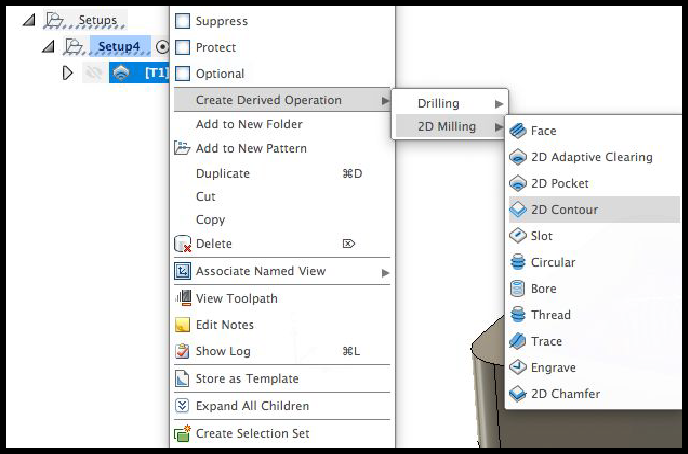Collapse the Setup4 tree node
The height and width of the screenshot is (454, 688).
(48, 46)
